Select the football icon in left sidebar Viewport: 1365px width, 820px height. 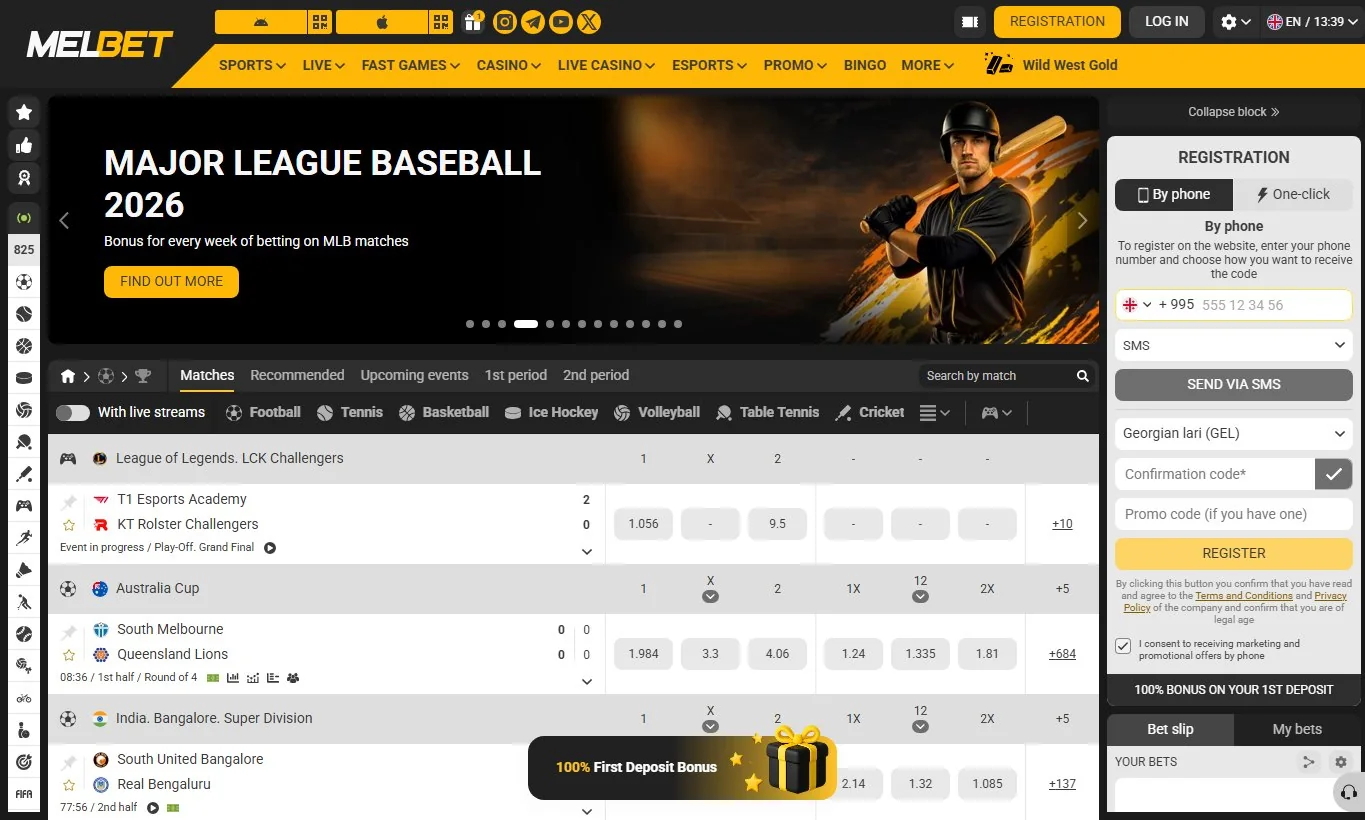24,282
